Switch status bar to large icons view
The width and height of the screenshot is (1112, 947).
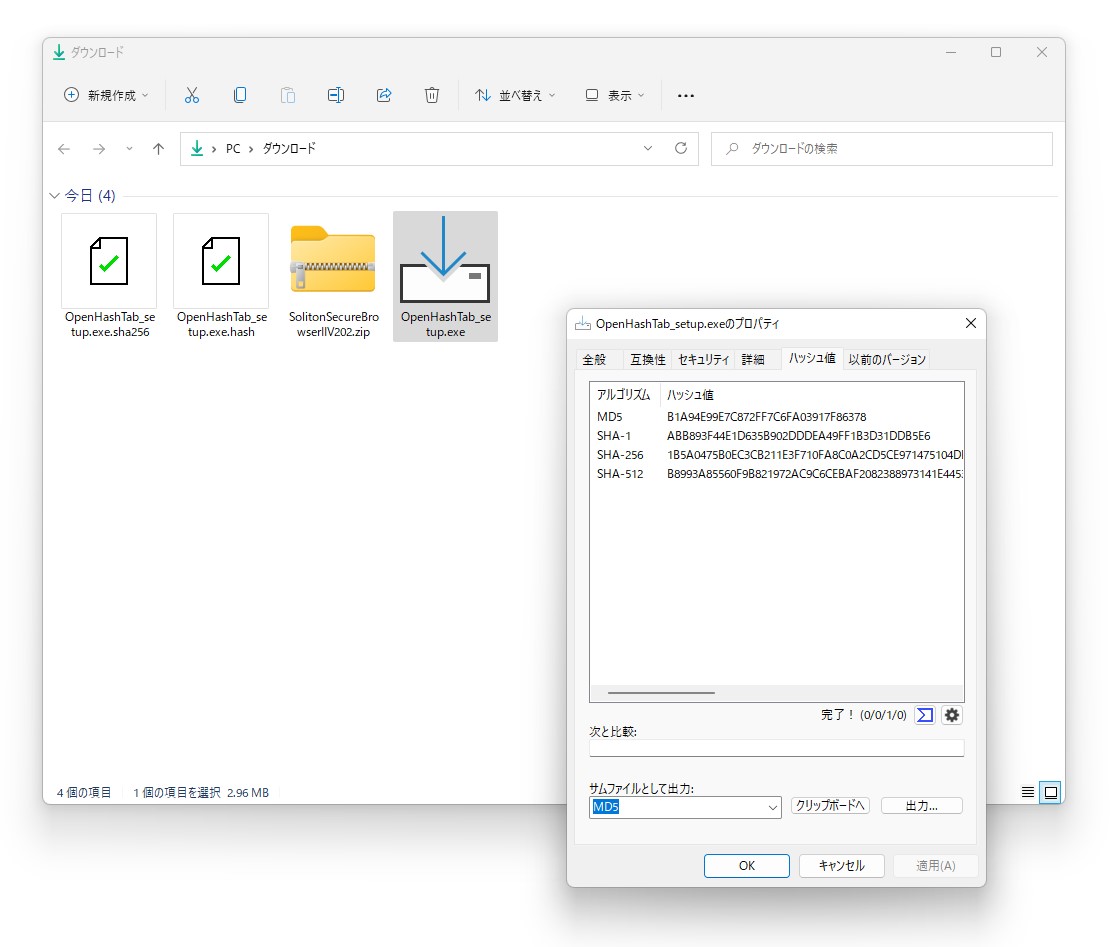(1050, 792)
